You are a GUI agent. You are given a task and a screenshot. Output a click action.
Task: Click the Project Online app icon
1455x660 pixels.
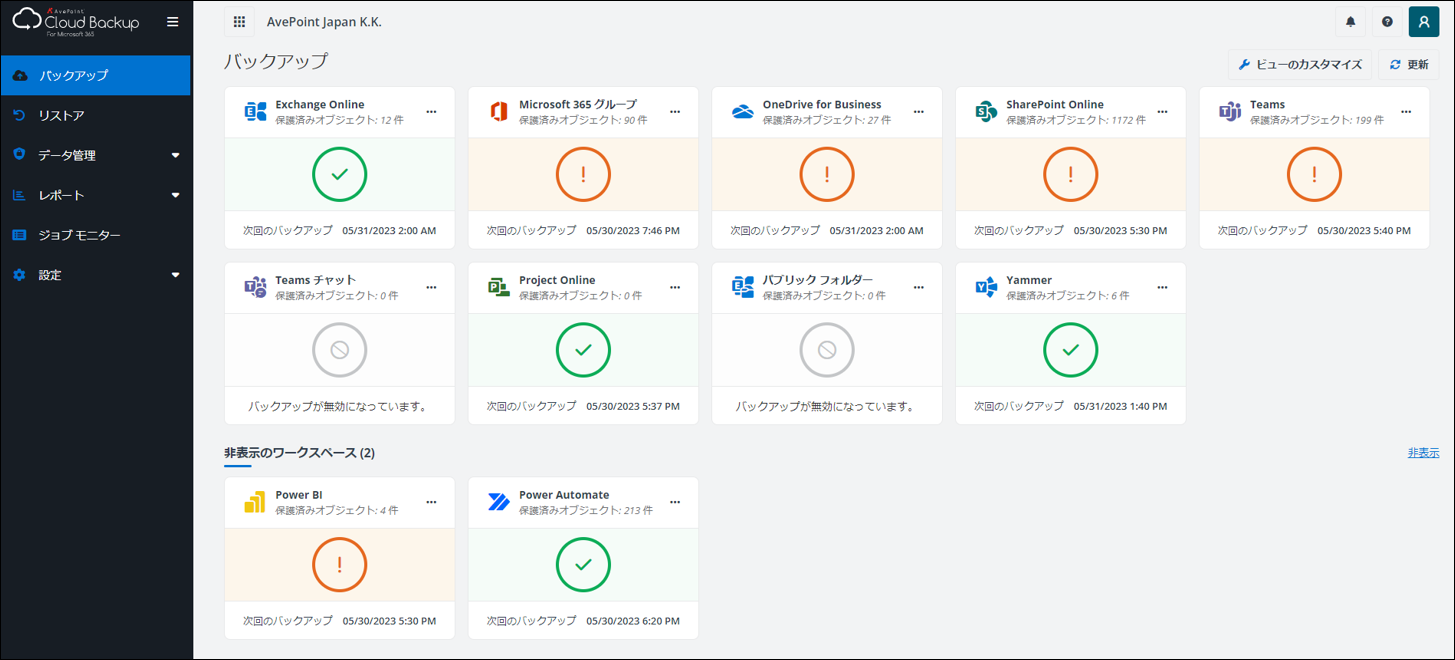[499, 287]
